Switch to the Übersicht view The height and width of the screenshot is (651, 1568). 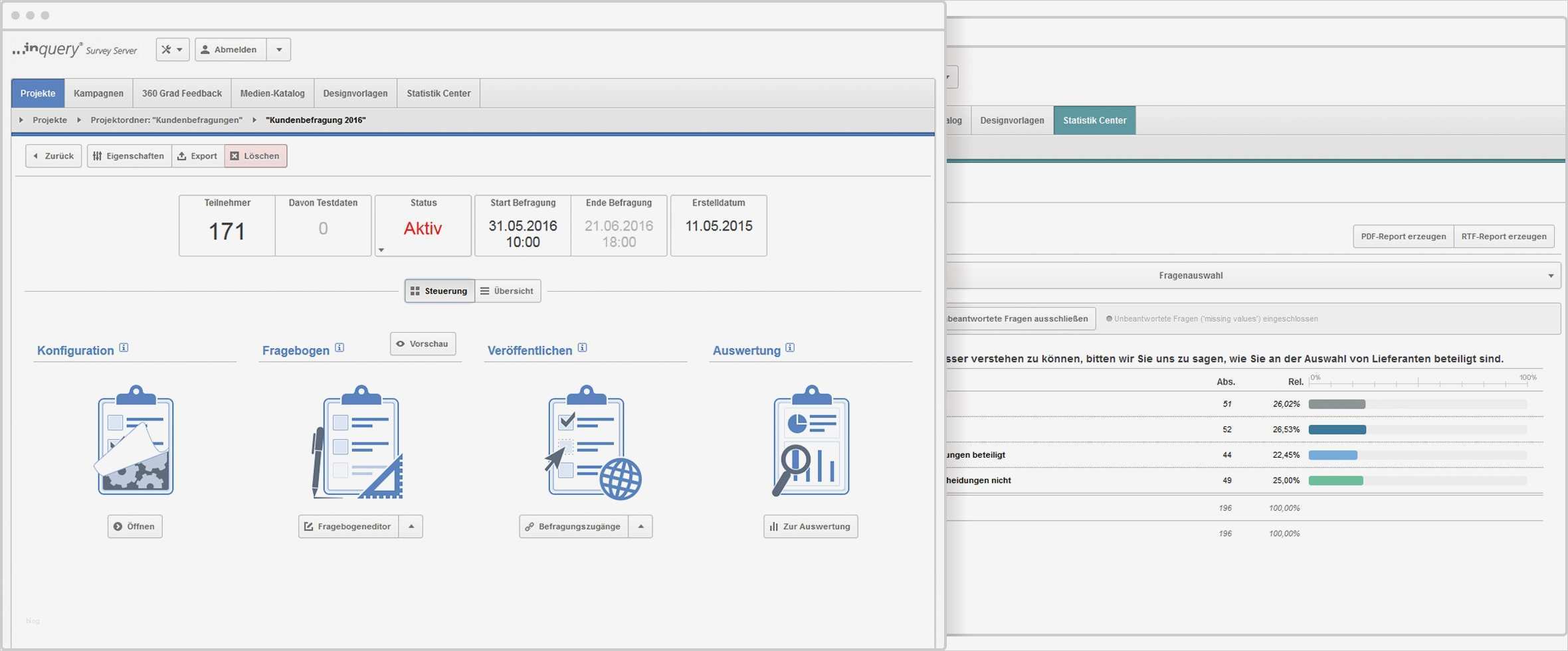pos(508,291)
